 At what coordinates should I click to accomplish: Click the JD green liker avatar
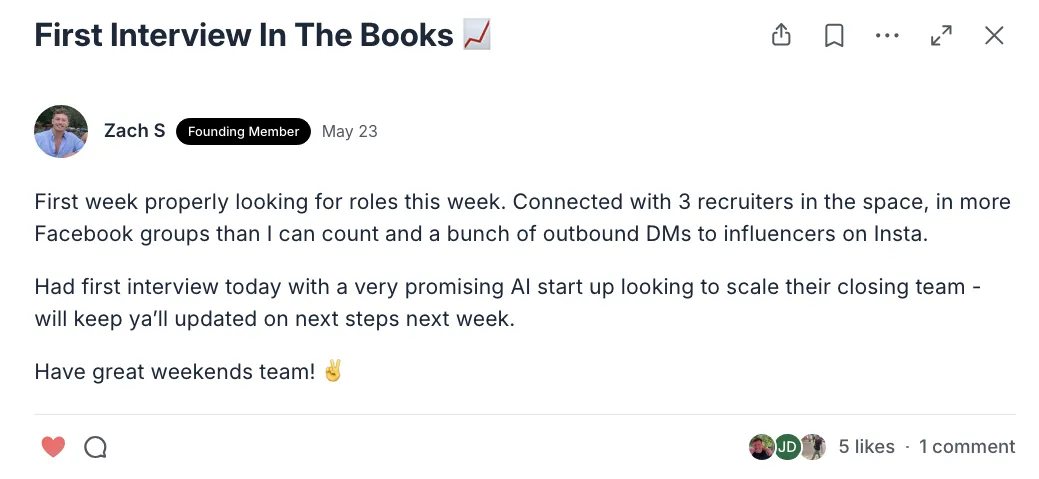click(787, 447)
